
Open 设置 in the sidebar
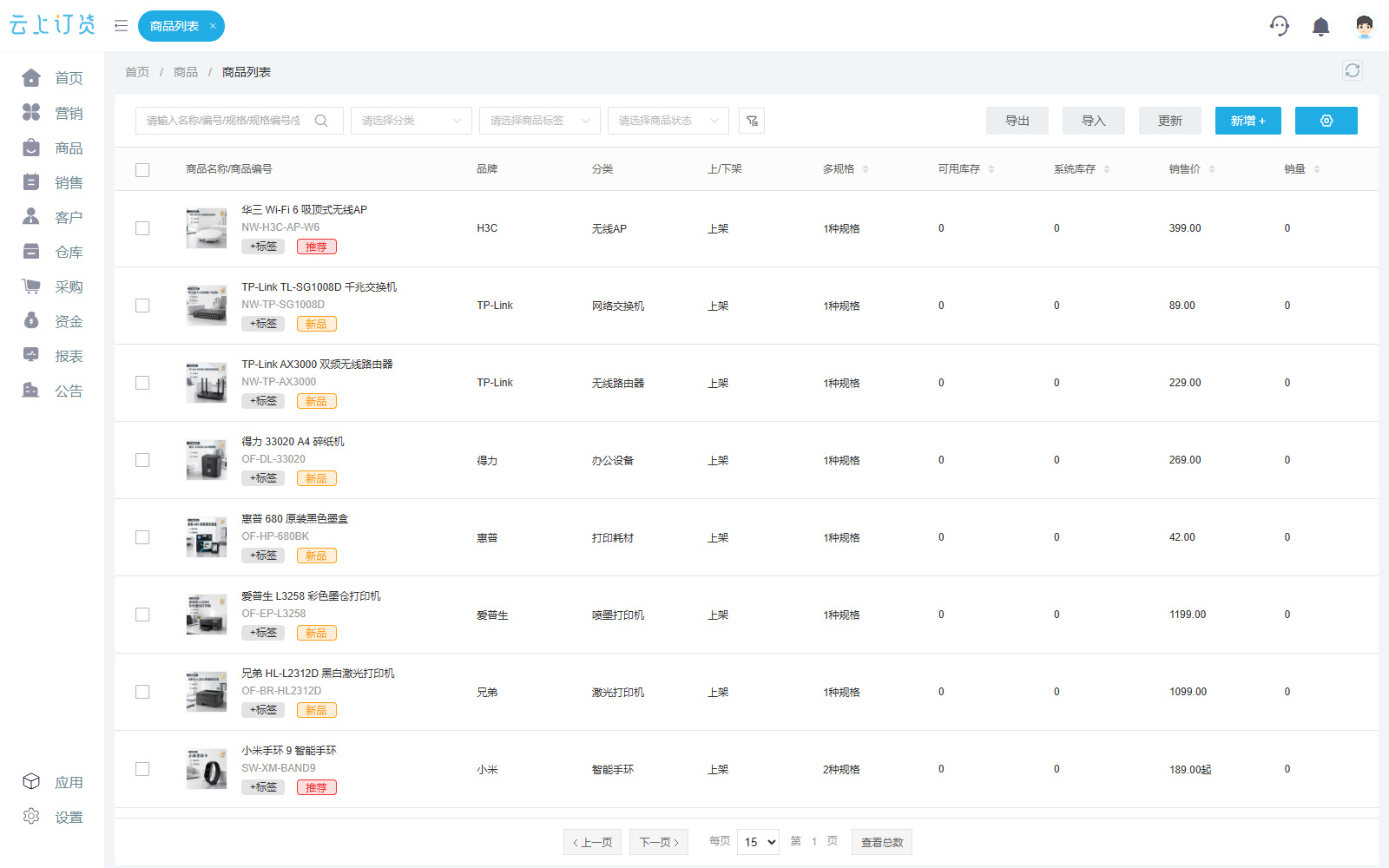coord(52,817)
